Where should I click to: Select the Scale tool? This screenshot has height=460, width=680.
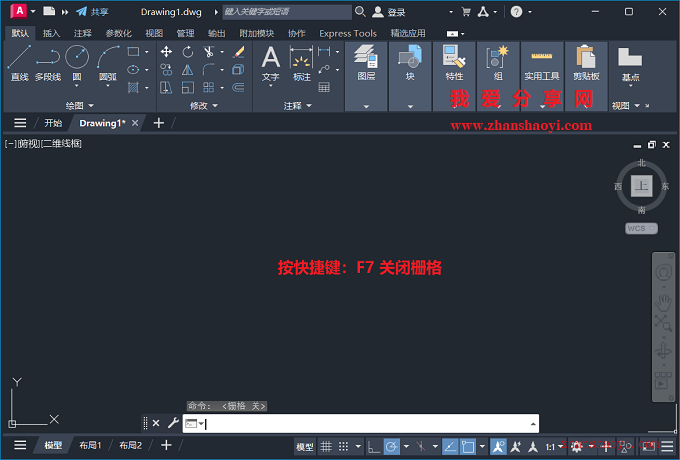(x=187, y=88)
